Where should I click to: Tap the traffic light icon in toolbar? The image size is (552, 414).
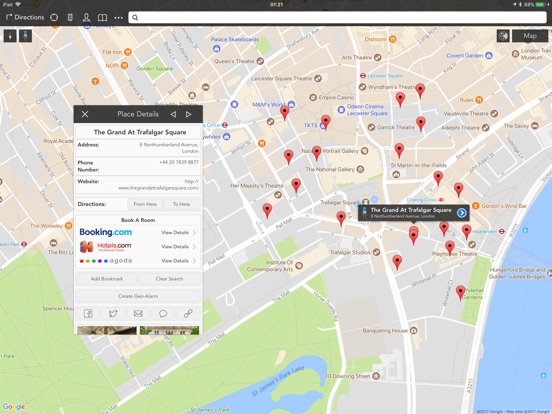(x=70, y=17)
